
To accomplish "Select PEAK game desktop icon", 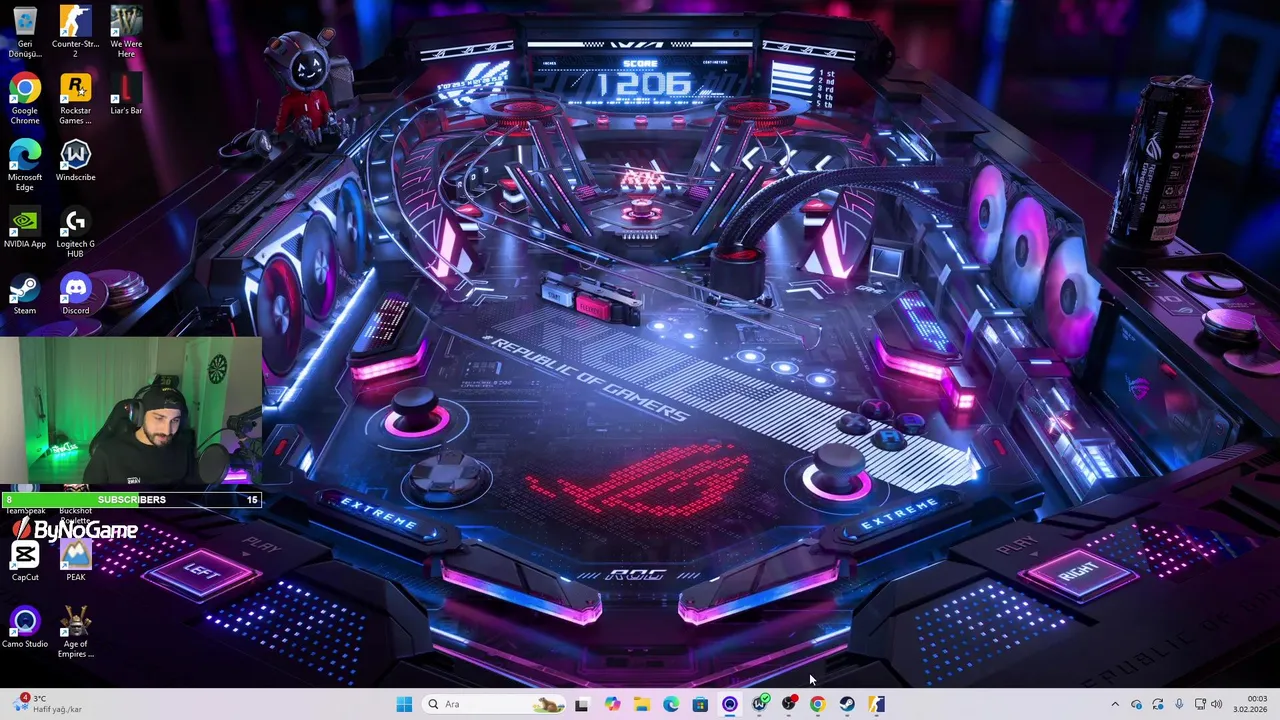I will (x=75, y=561).
